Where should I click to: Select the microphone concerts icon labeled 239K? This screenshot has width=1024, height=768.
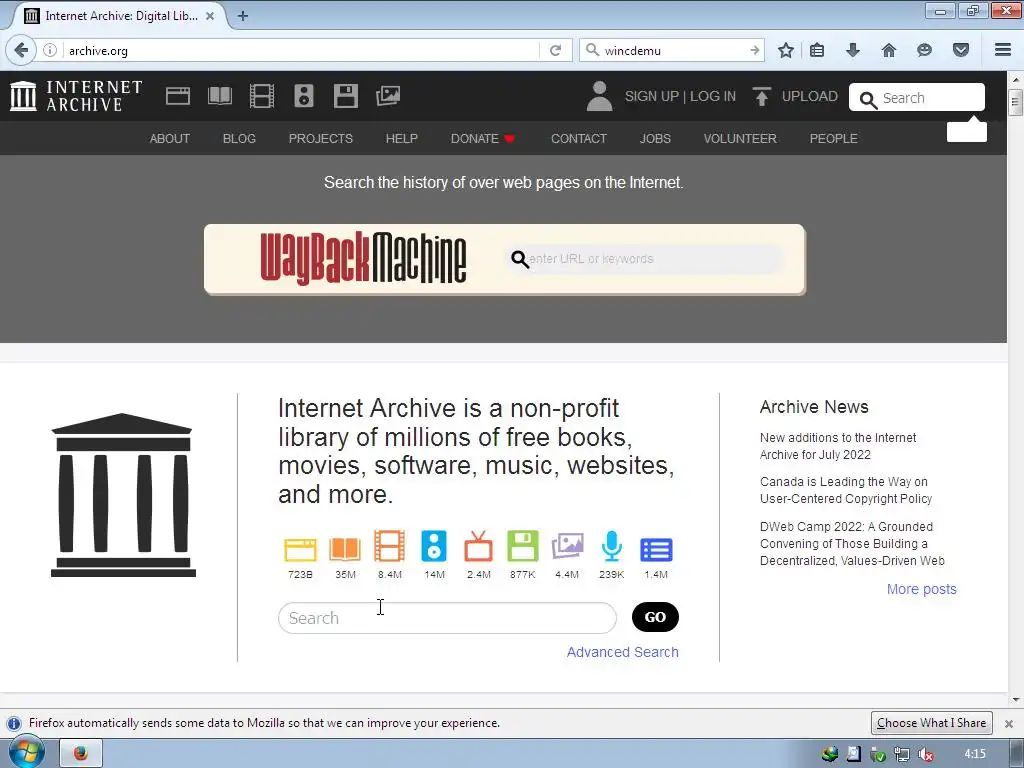coord(612,546)
